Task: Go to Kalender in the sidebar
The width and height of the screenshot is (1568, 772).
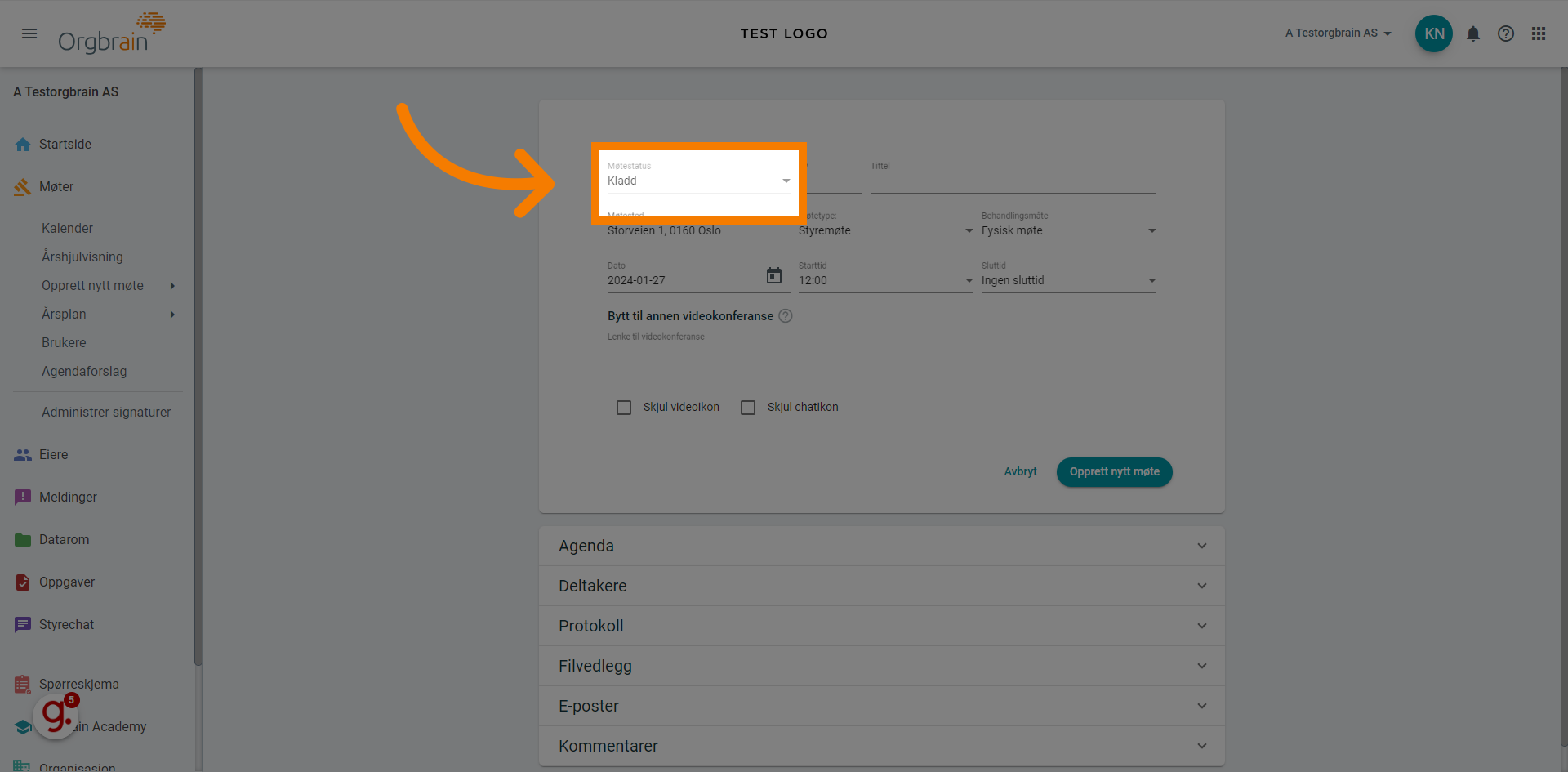Action: pos(67,229)
